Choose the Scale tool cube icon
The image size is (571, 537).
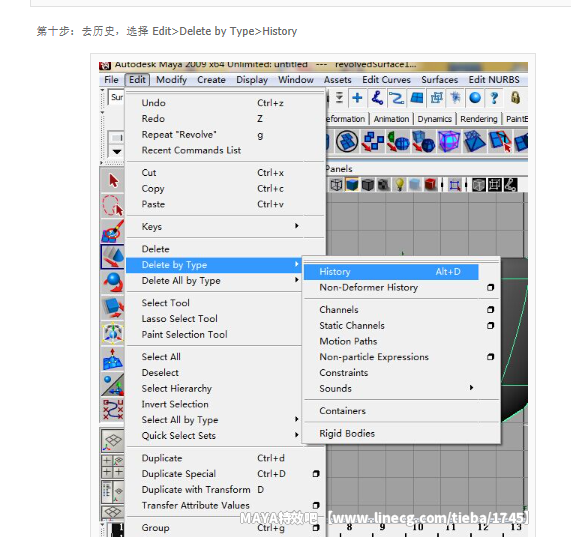(x=113, y=307)
